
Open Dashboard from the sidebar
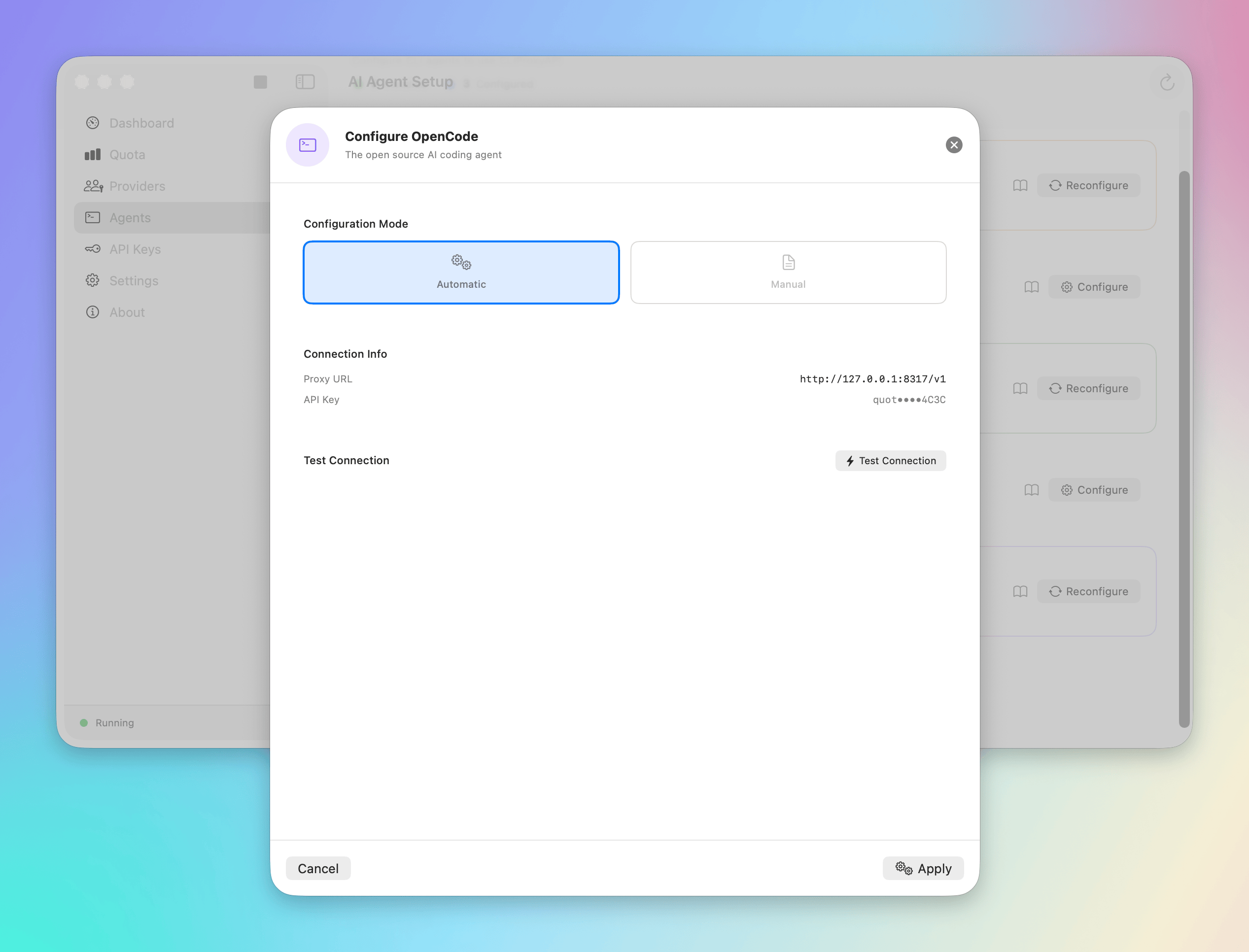pyautogui.click(x=141, y=123)
